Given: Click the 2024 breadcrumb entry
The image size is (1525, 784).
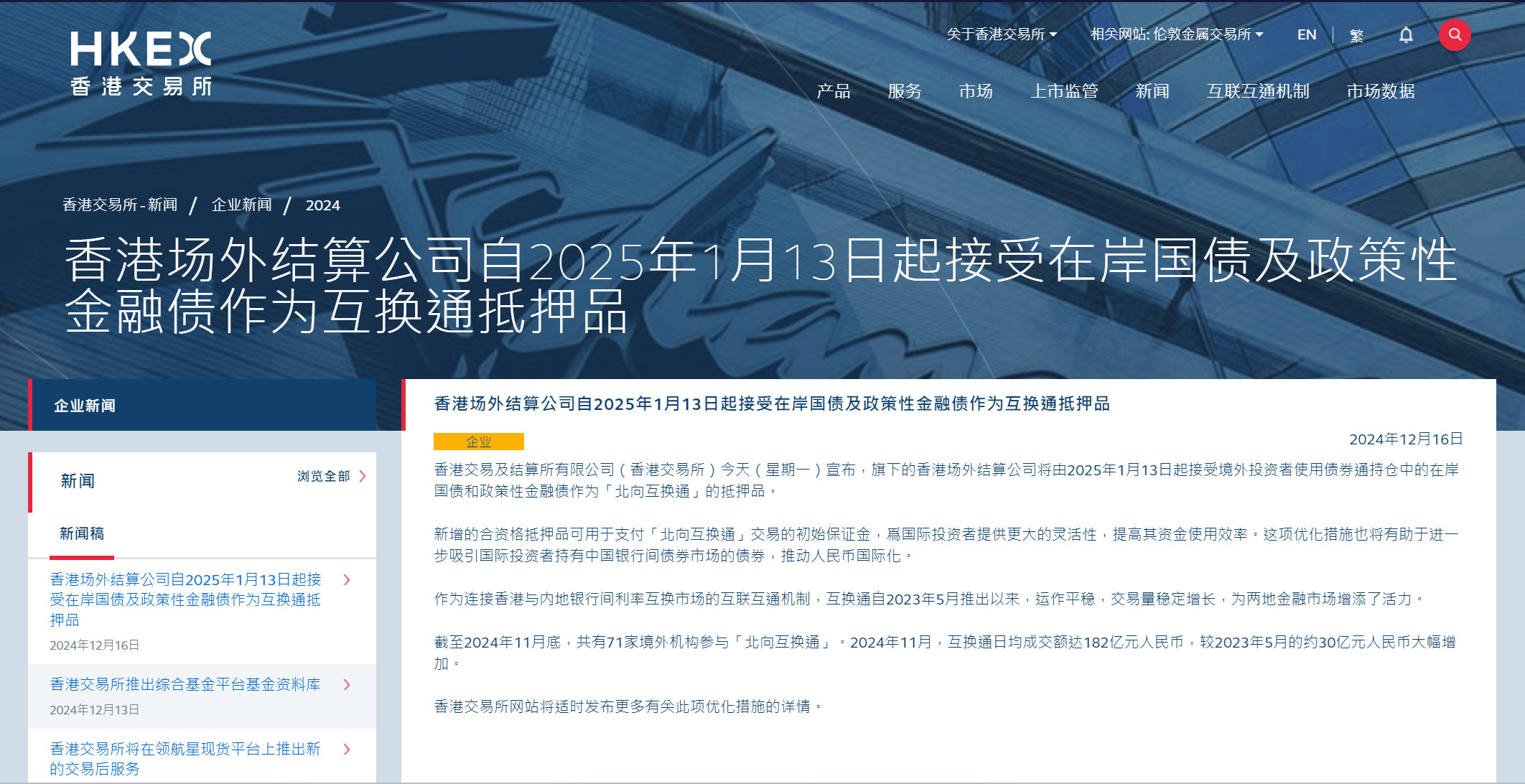Looking at the screenshot, I should tap(323, 205).
